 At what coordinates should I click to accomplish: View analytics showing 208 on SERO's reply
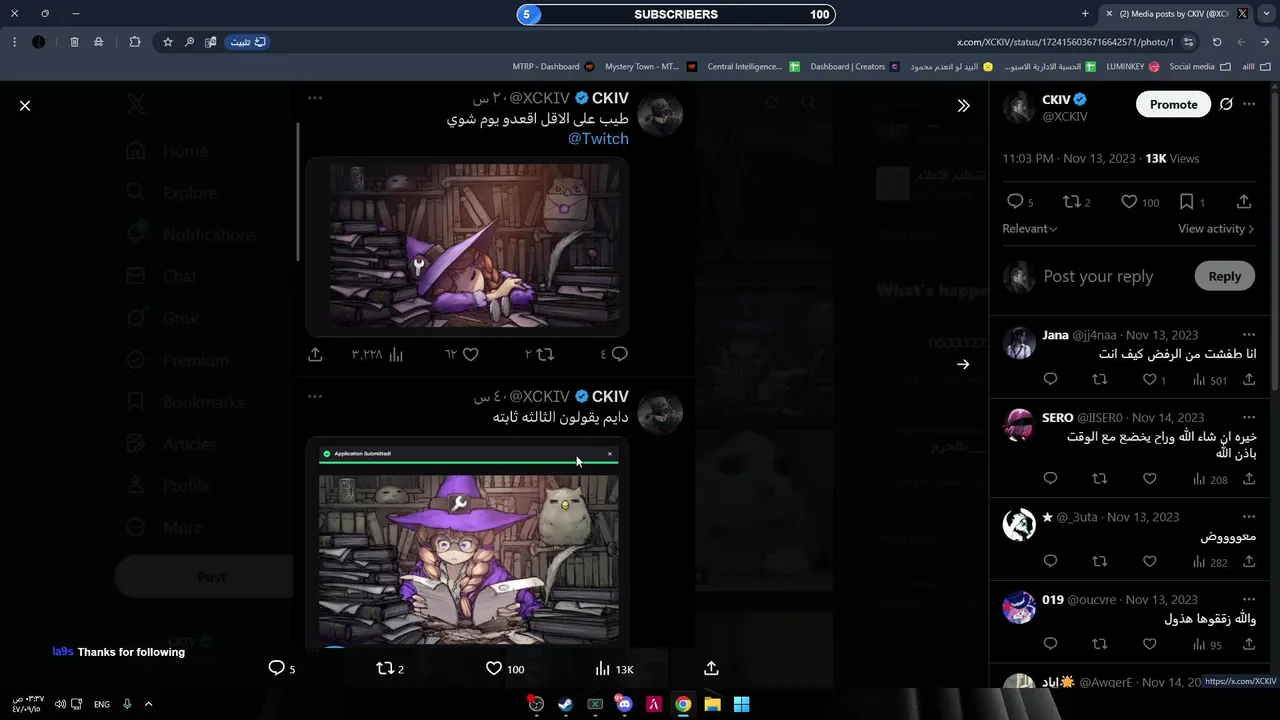tap(1209, 479)
